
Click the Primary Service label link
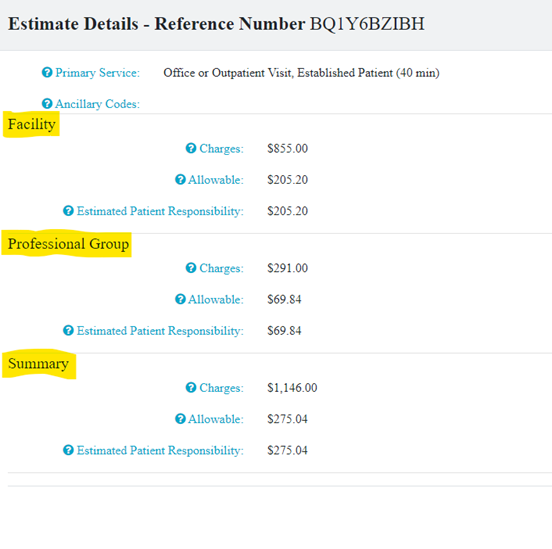point(98,73)
